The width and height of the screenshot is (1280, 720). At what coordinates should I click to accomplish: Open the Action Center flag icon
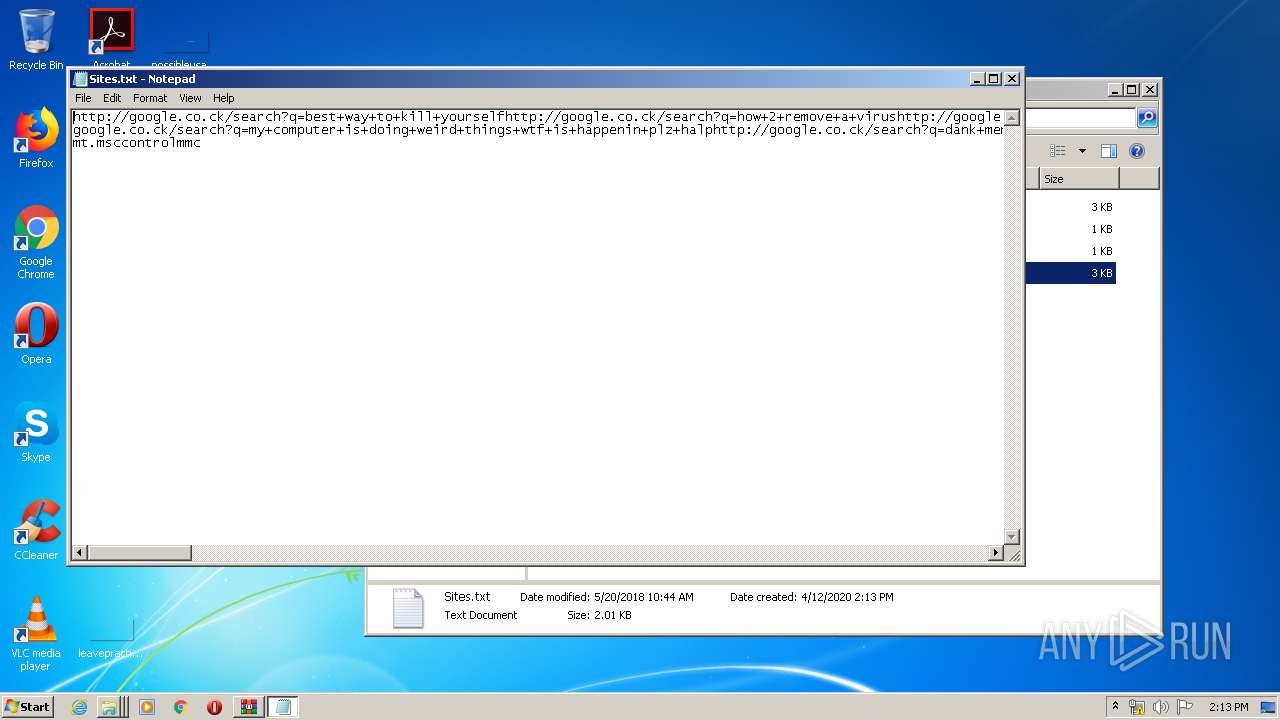1185,707
